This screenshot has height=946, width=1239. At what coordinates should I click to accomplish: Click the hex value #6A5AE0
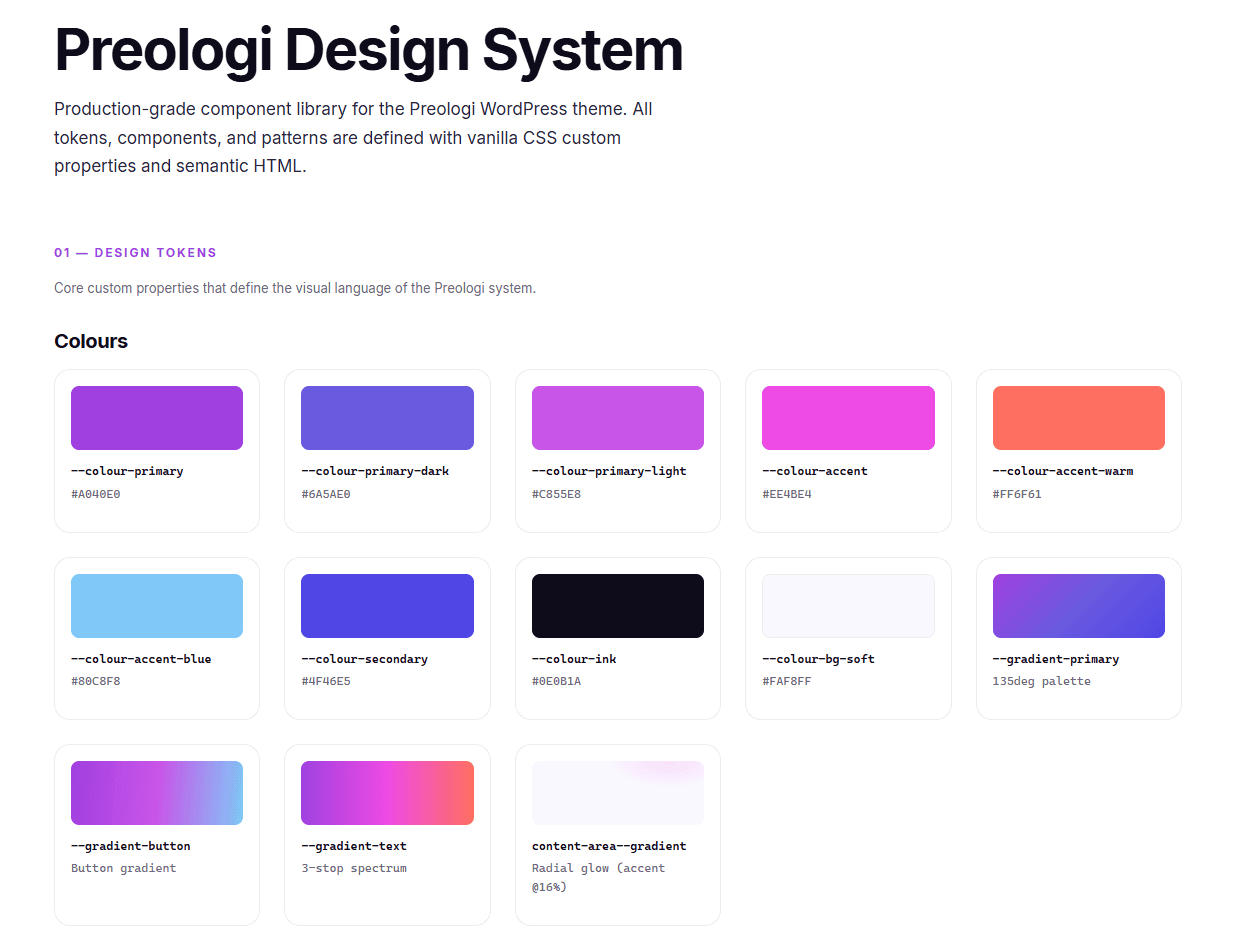point(326,494)
